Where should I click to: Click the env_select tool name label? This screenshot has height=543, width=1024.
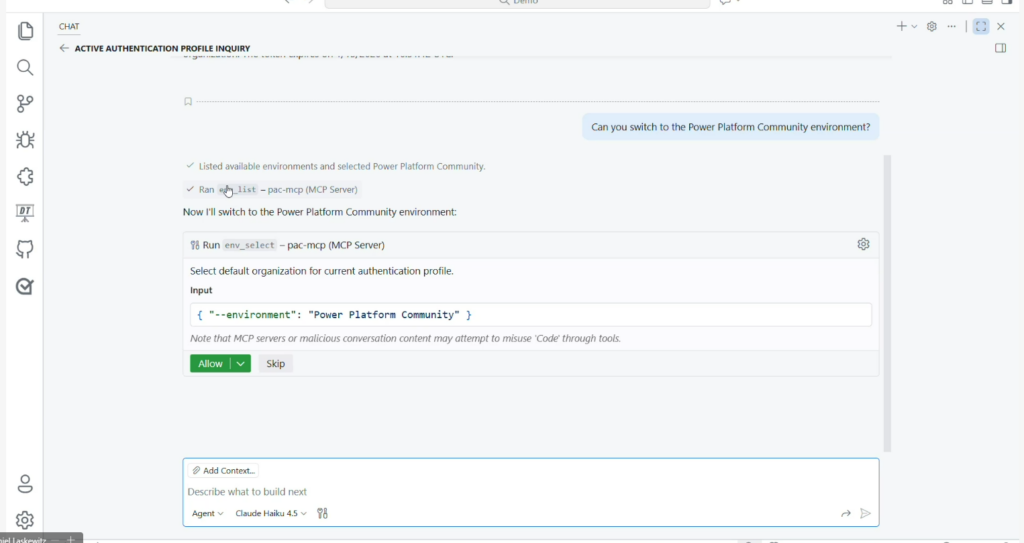[249, 245]
